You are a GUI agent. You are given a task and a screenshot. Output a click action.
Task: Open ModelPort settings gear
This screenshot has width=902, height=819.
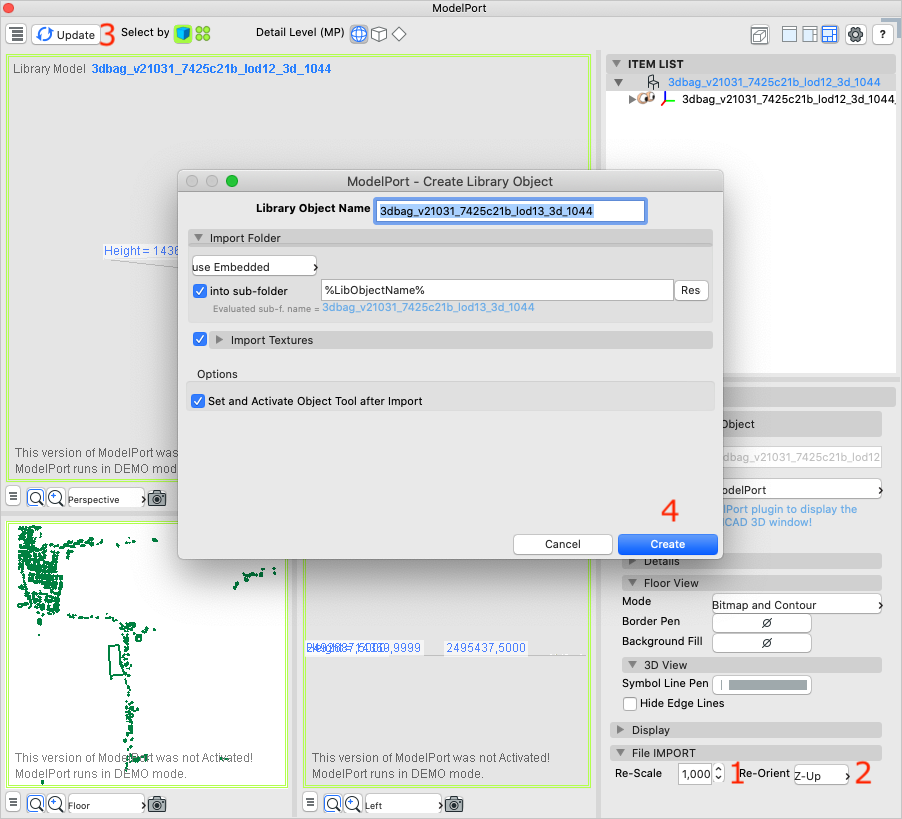click(x=855, y=35)
